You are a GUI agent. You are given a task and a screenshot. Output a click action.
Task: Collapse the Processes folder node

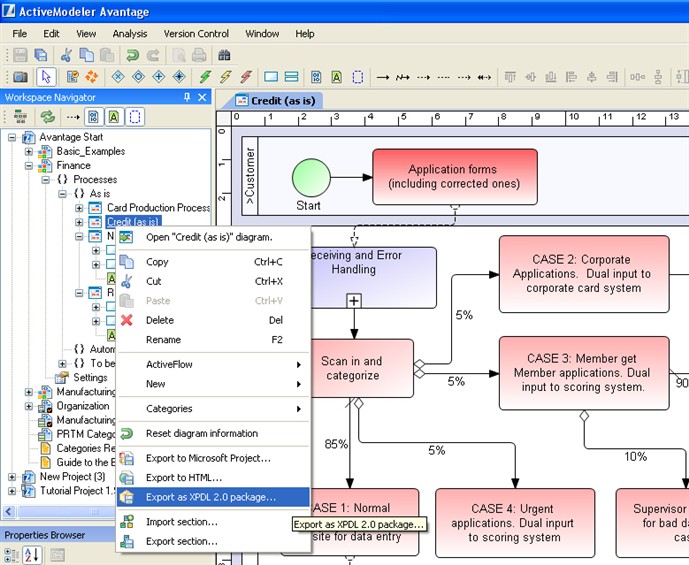tap(46, 180)
